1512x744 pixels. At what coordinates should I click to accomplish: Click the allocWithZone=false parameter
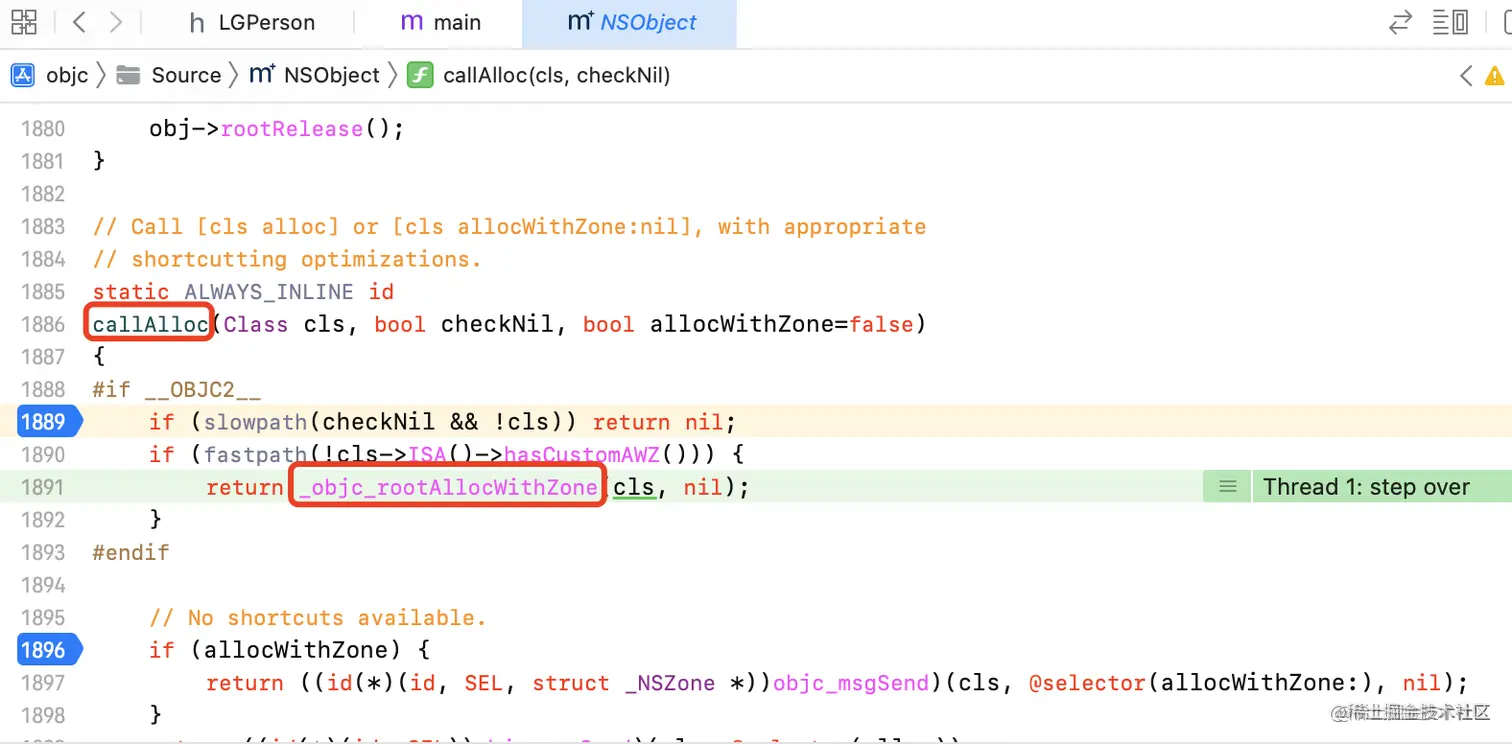point(781,324)
